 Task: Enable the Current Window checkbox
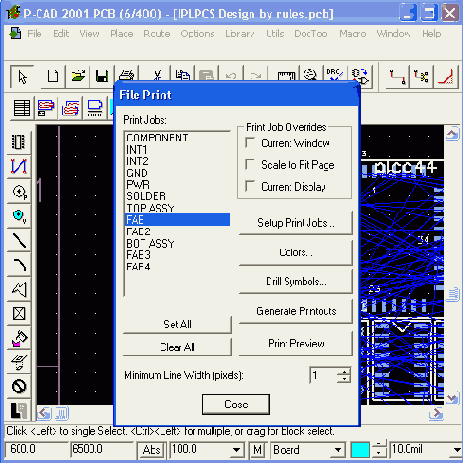pyautogui.click(x=250, y=143)
